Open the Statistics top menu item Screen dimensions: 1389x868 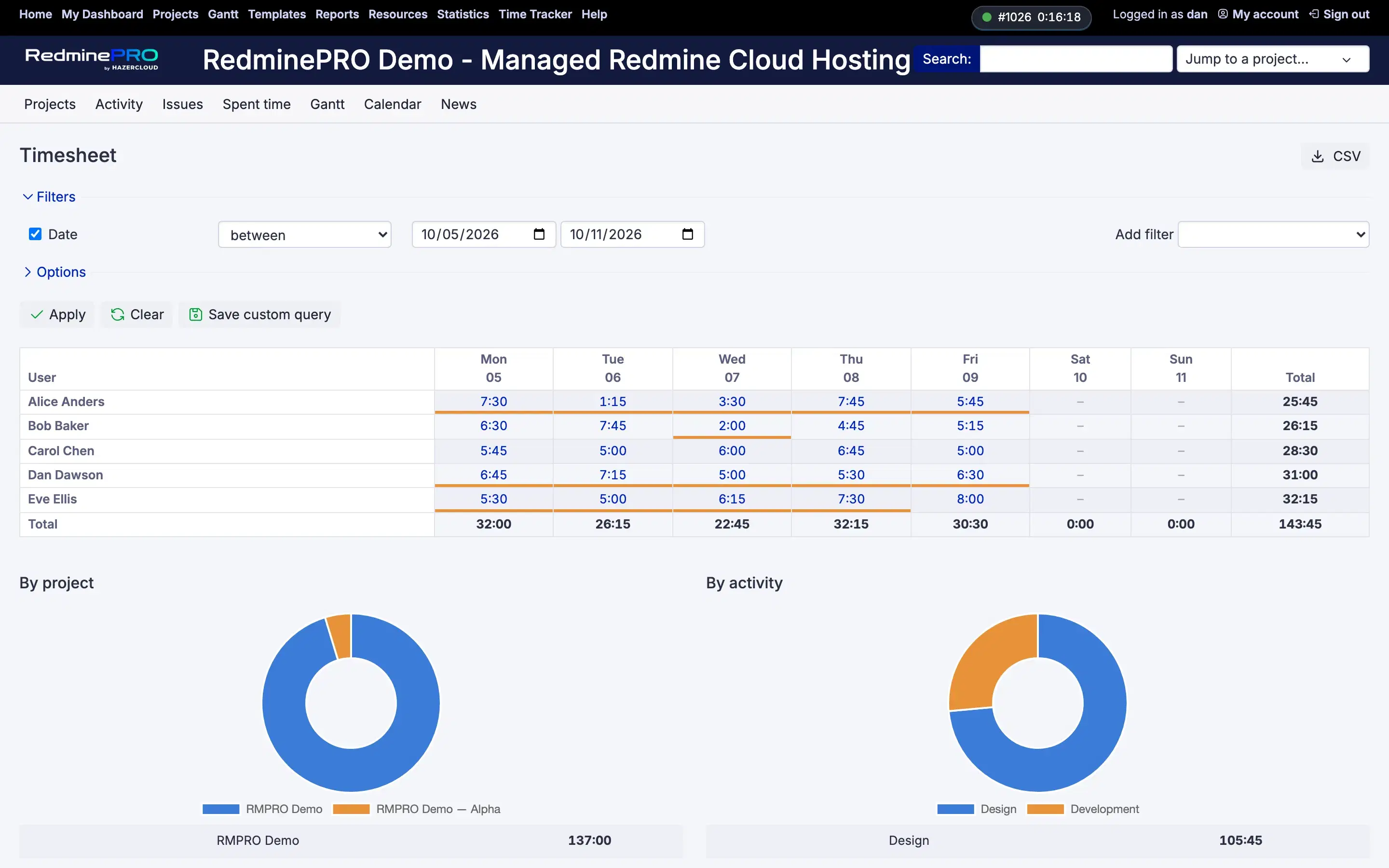point(463,14)
